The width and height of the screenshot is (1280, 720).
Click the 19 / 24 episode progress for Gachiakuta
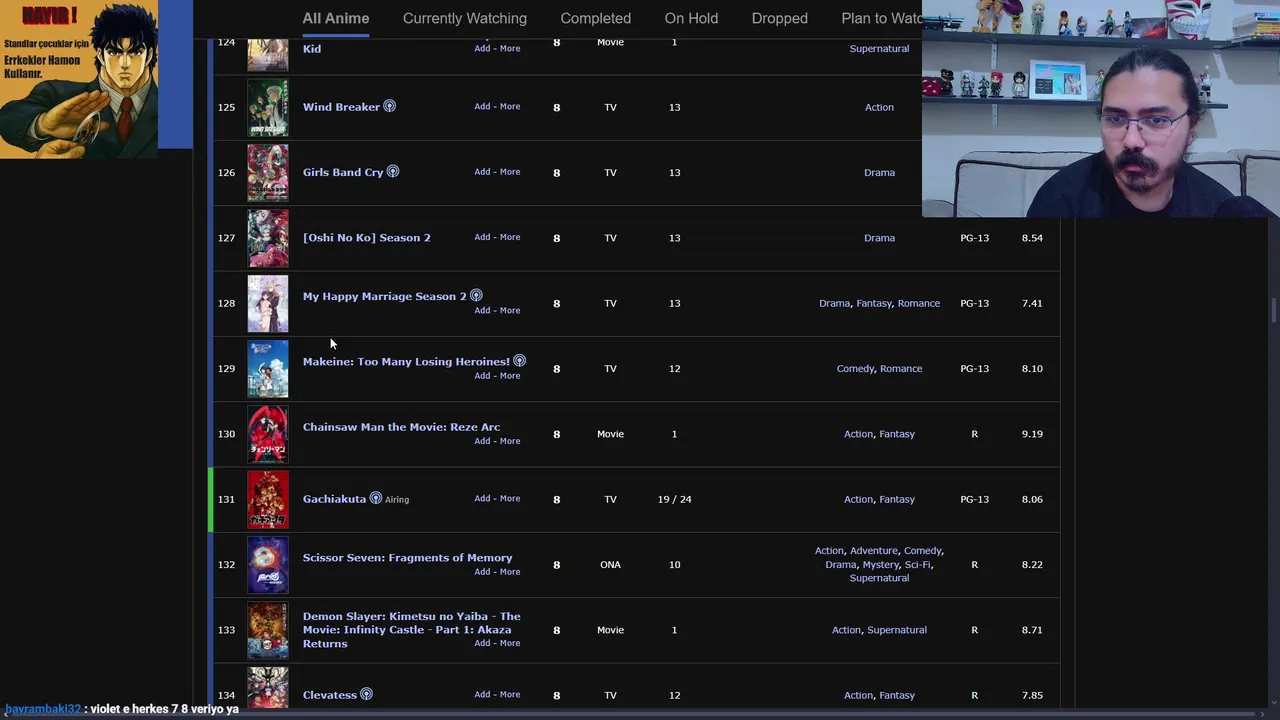(x=674, y=499)
